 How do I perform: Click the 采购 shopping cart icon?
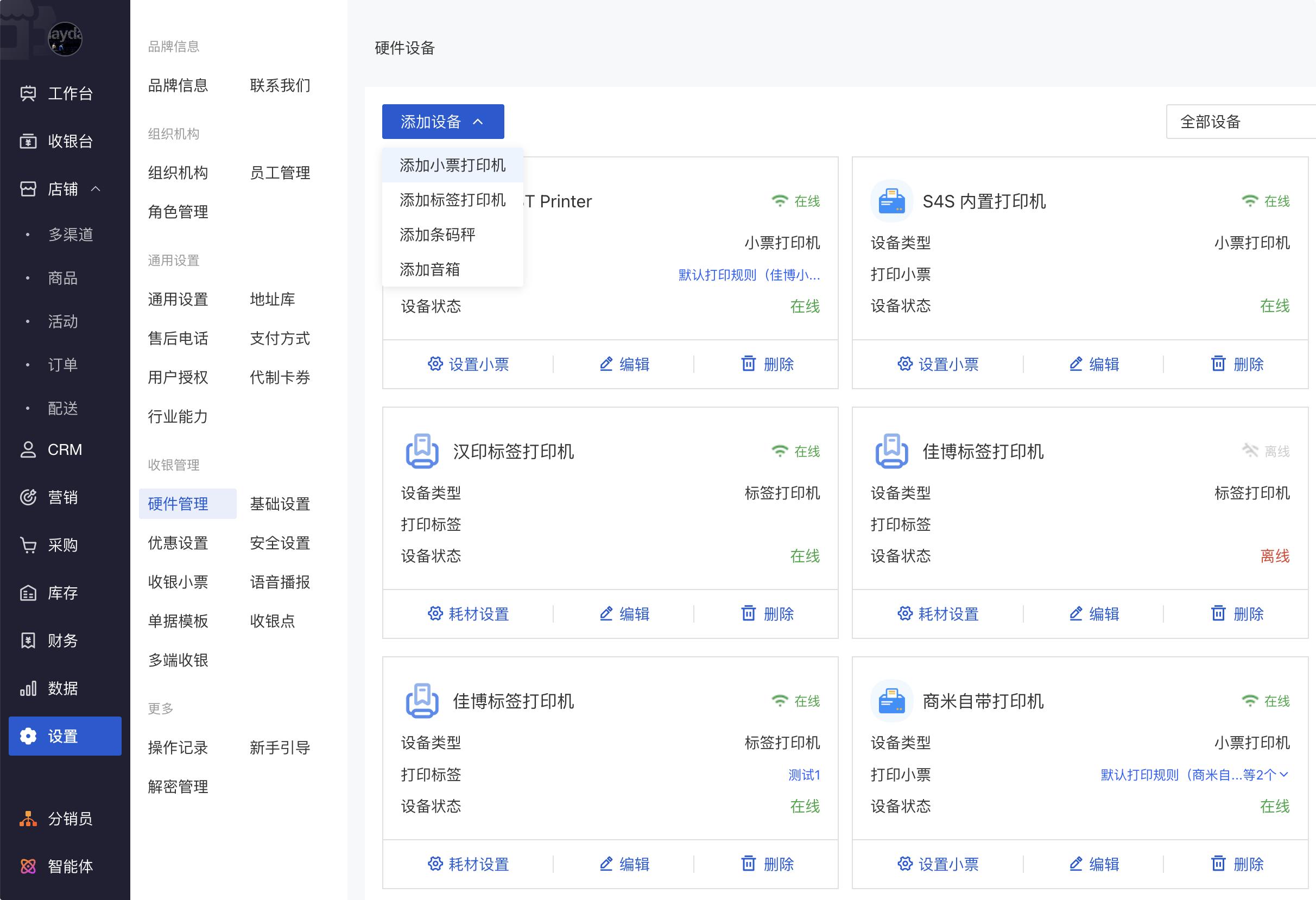pos(28,545)
